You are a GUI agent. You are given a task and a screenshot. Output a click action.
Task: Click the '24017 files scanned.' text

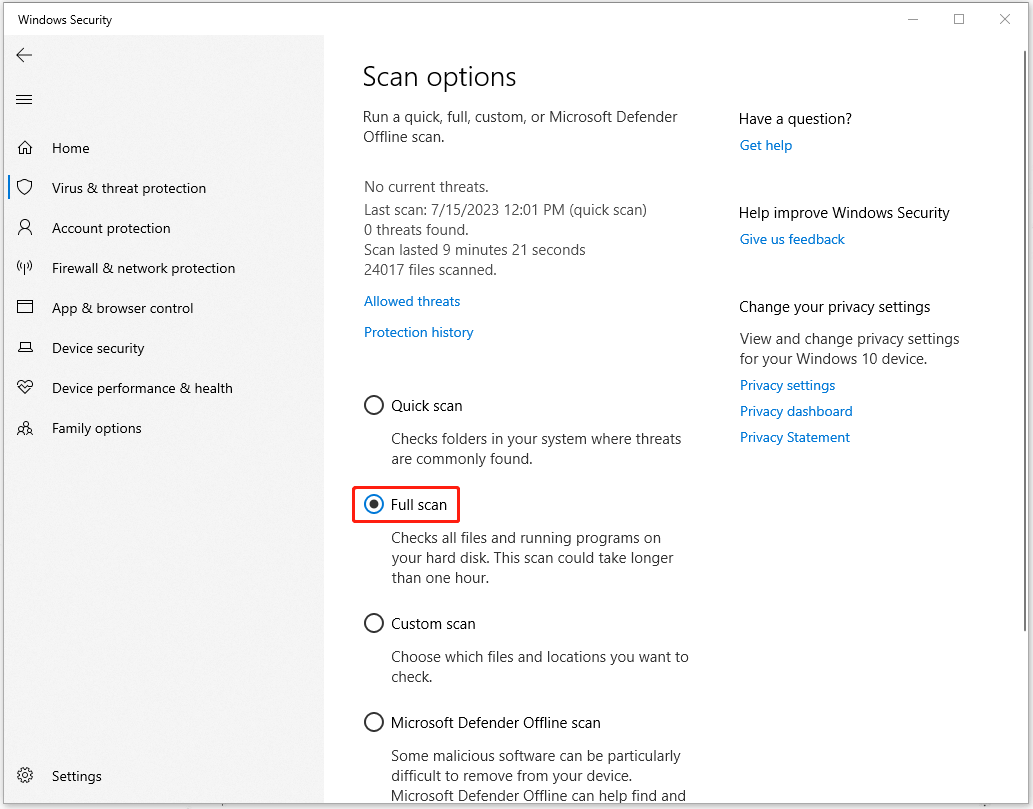(430, 270)
